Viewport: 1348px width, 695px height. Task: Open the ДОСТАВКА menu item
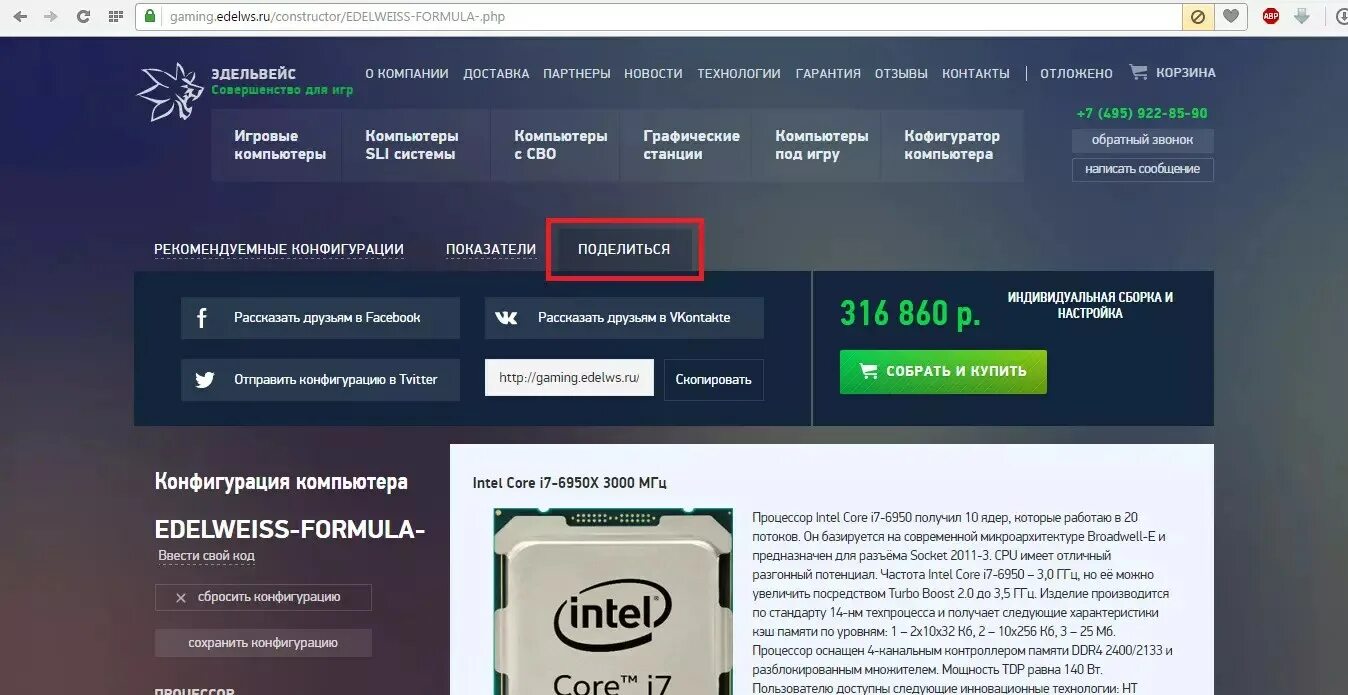pos(496,73)
